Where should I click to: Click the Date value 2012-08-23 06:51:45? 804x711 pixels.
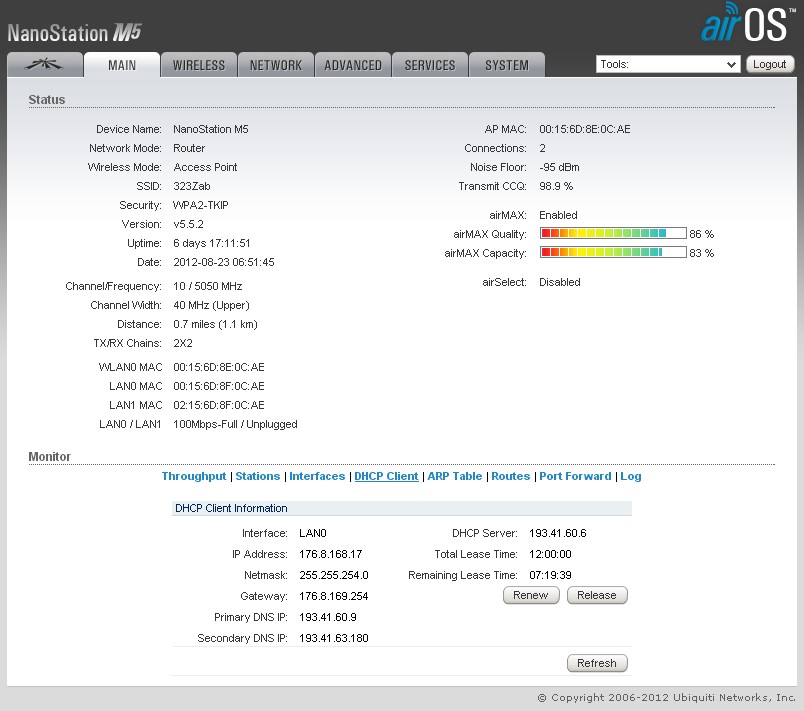click(224, 262)
